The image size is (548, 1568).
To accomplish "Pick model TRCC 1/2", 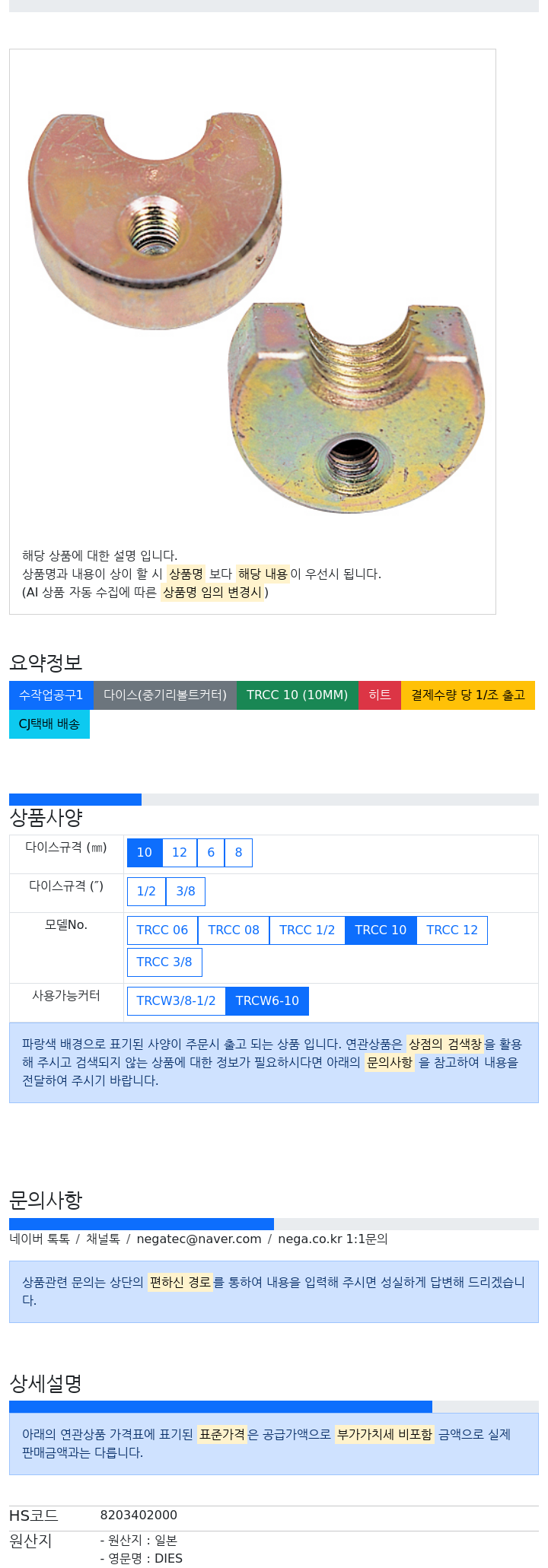I will click(307, 930).
